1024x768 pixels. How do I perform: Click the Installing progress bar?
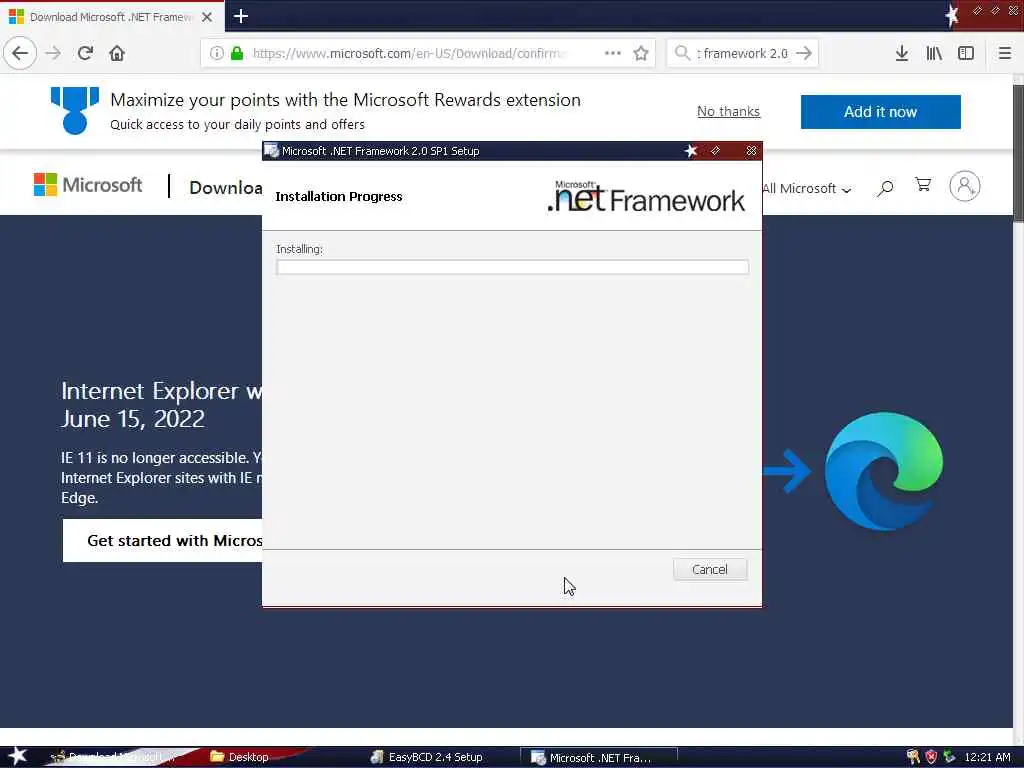[512, 266]
